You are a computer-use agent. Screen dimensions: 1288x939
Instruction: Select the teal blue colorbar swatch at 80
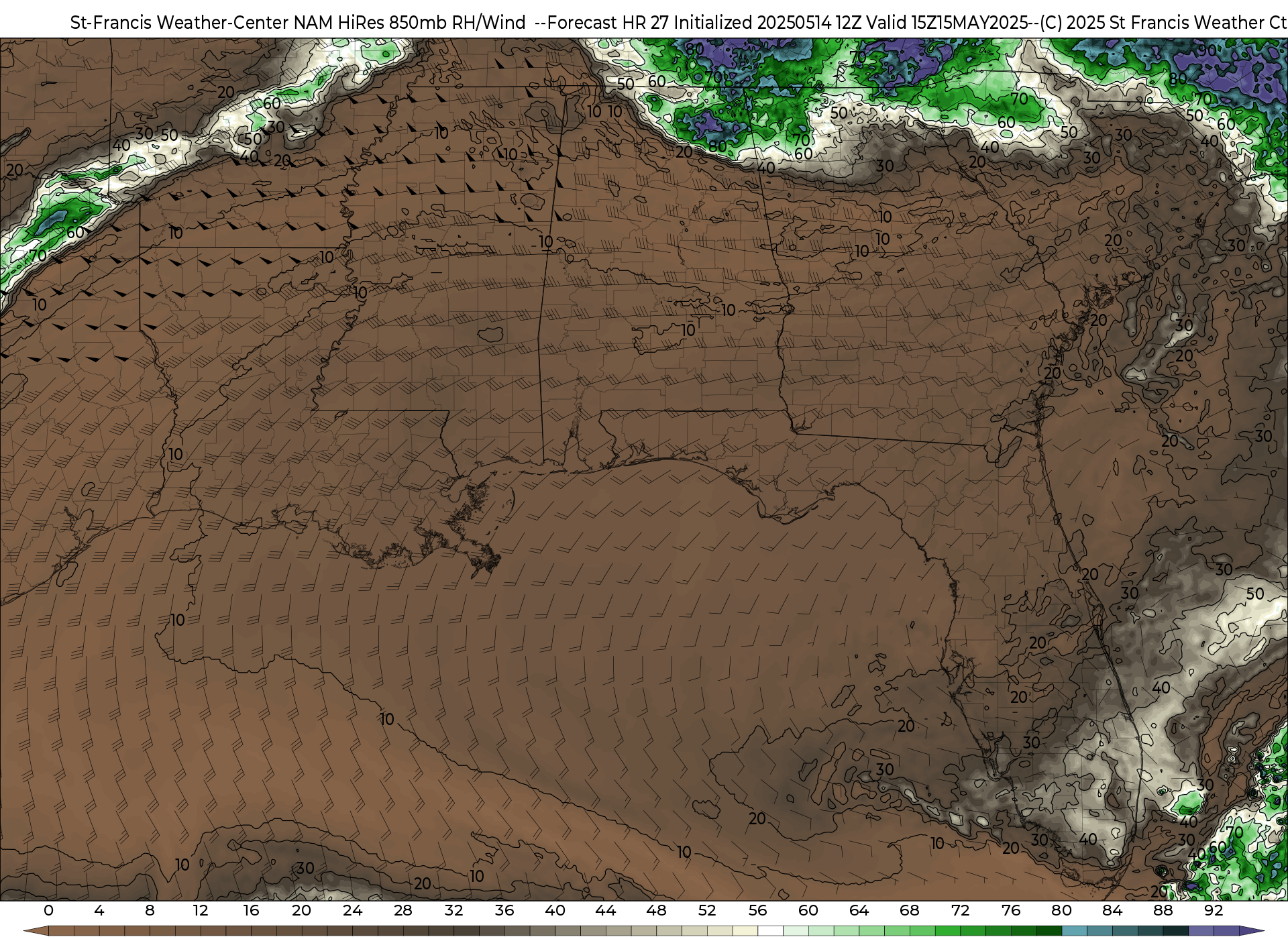(x=1075, y=931)
